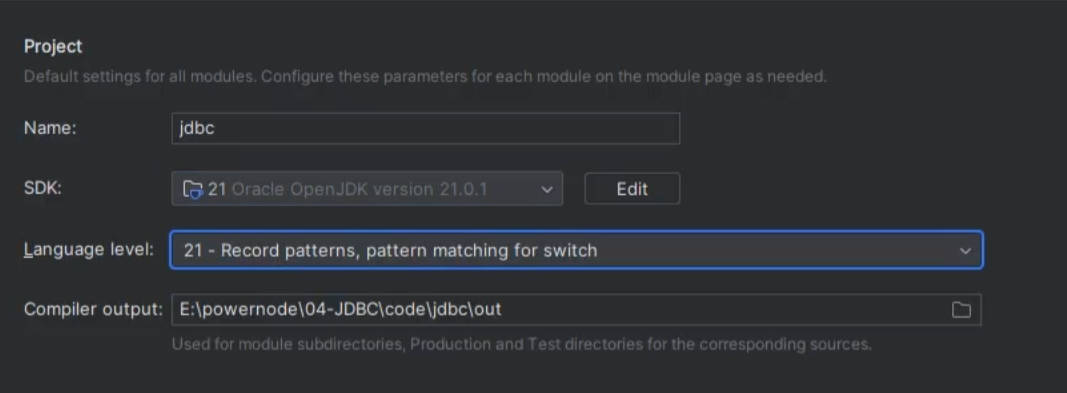The width and height of the screenshot is (1067, 393).
Task: Click the browse folder icon for Compiler output
Action: tap(961, 310)
